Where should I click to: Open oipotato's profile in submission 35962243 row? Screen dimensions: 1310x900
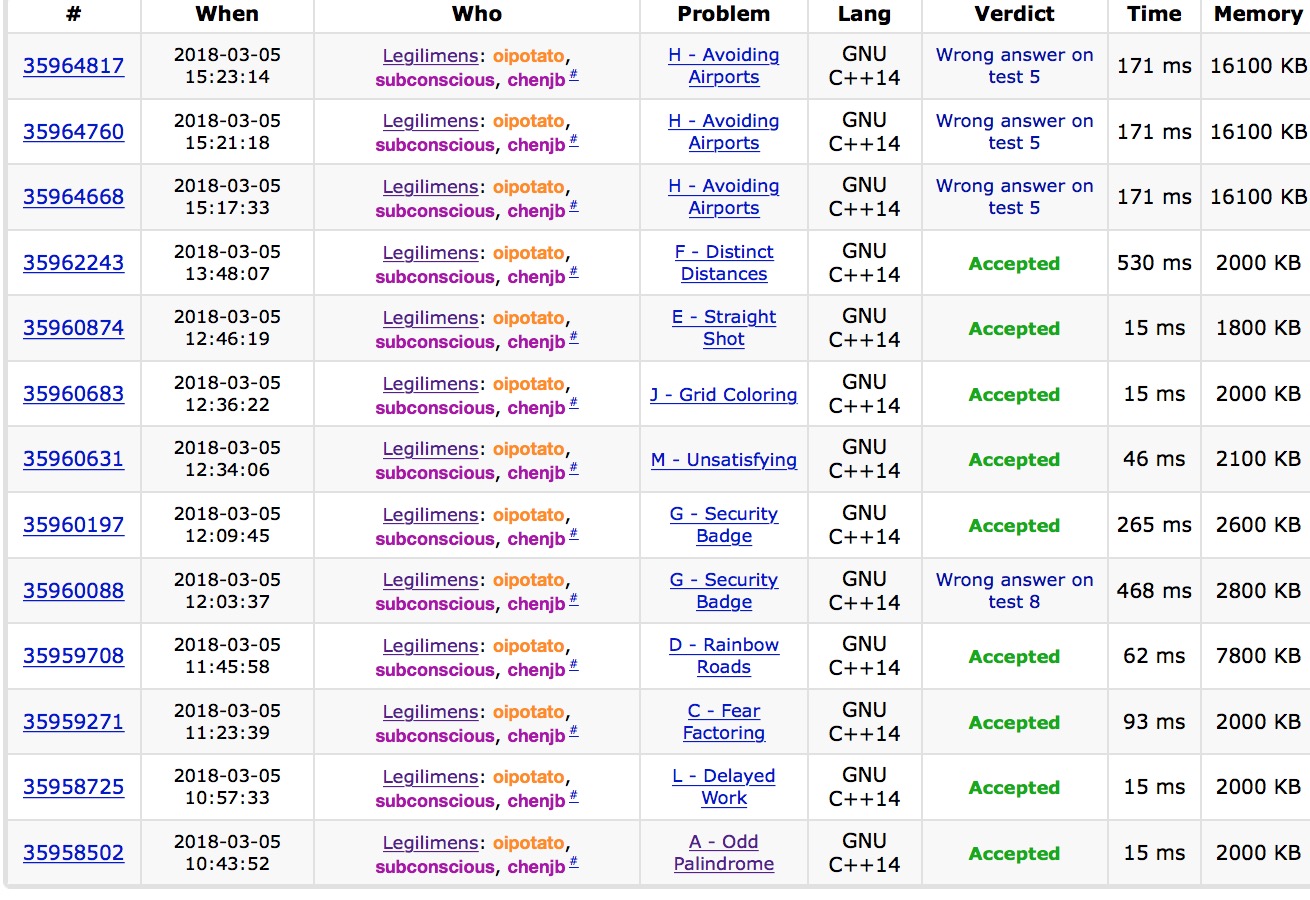[x=528, y=253]
